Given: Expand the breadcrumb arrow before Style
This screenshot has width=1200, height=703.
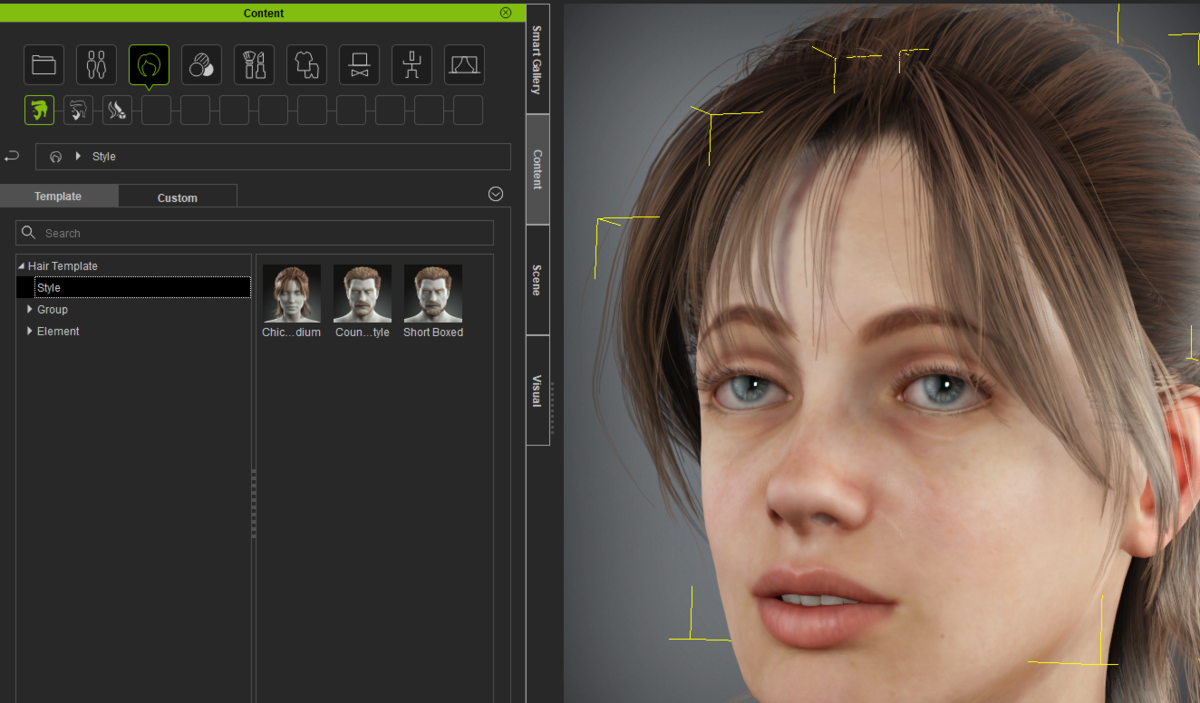Looking at the screenshot, I should (78, 156).
